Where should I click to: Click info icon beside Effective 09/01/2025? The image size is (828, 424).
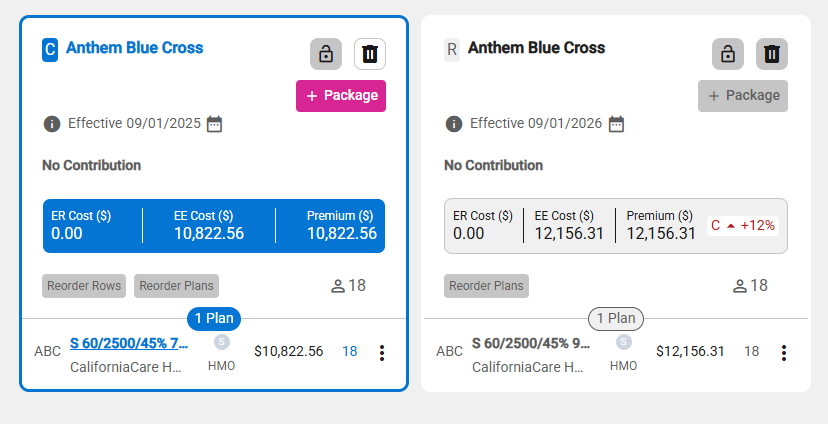(51, 124)
